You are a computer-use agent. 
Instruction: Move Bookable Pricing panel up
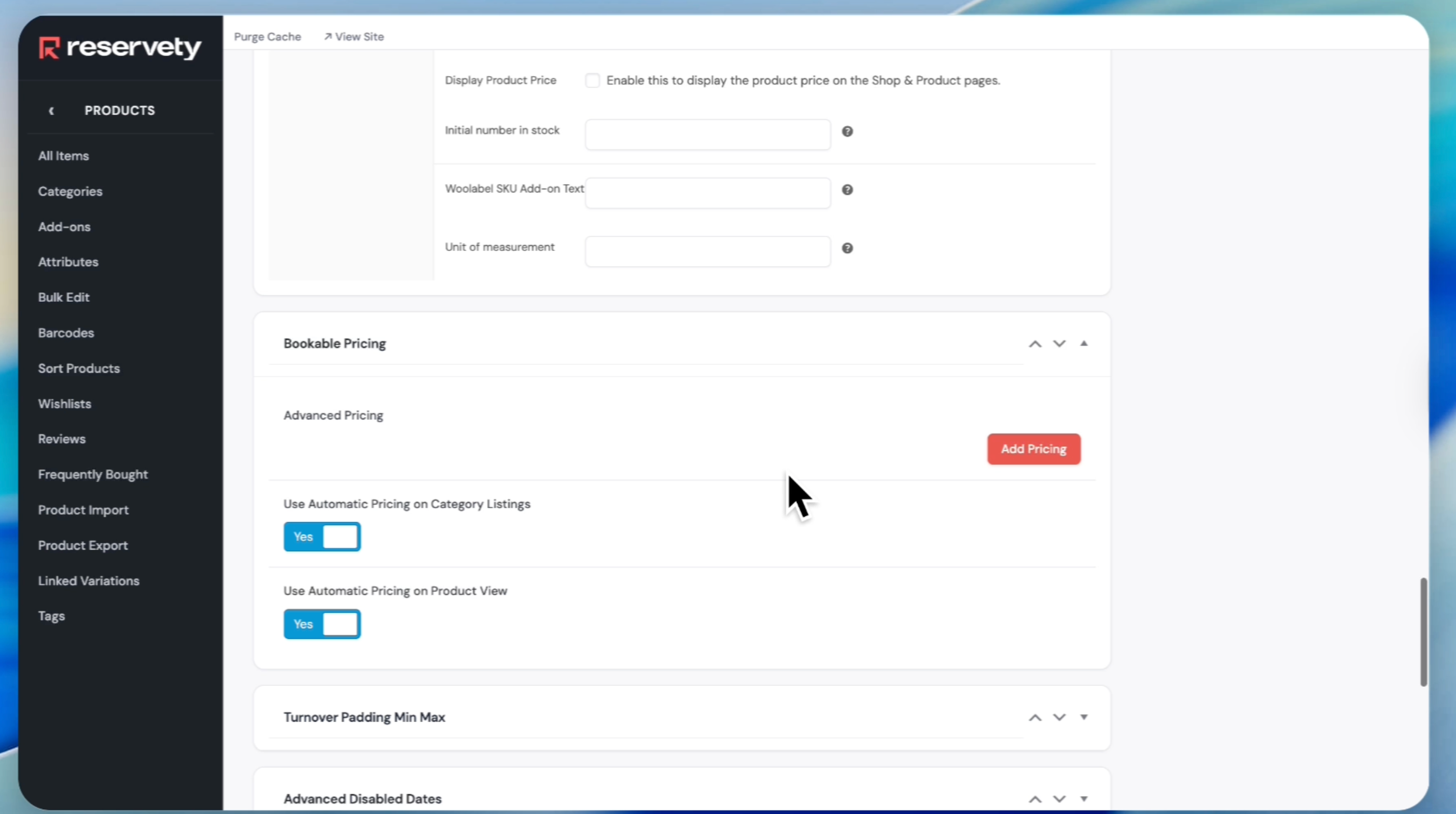click(1035, 344)
